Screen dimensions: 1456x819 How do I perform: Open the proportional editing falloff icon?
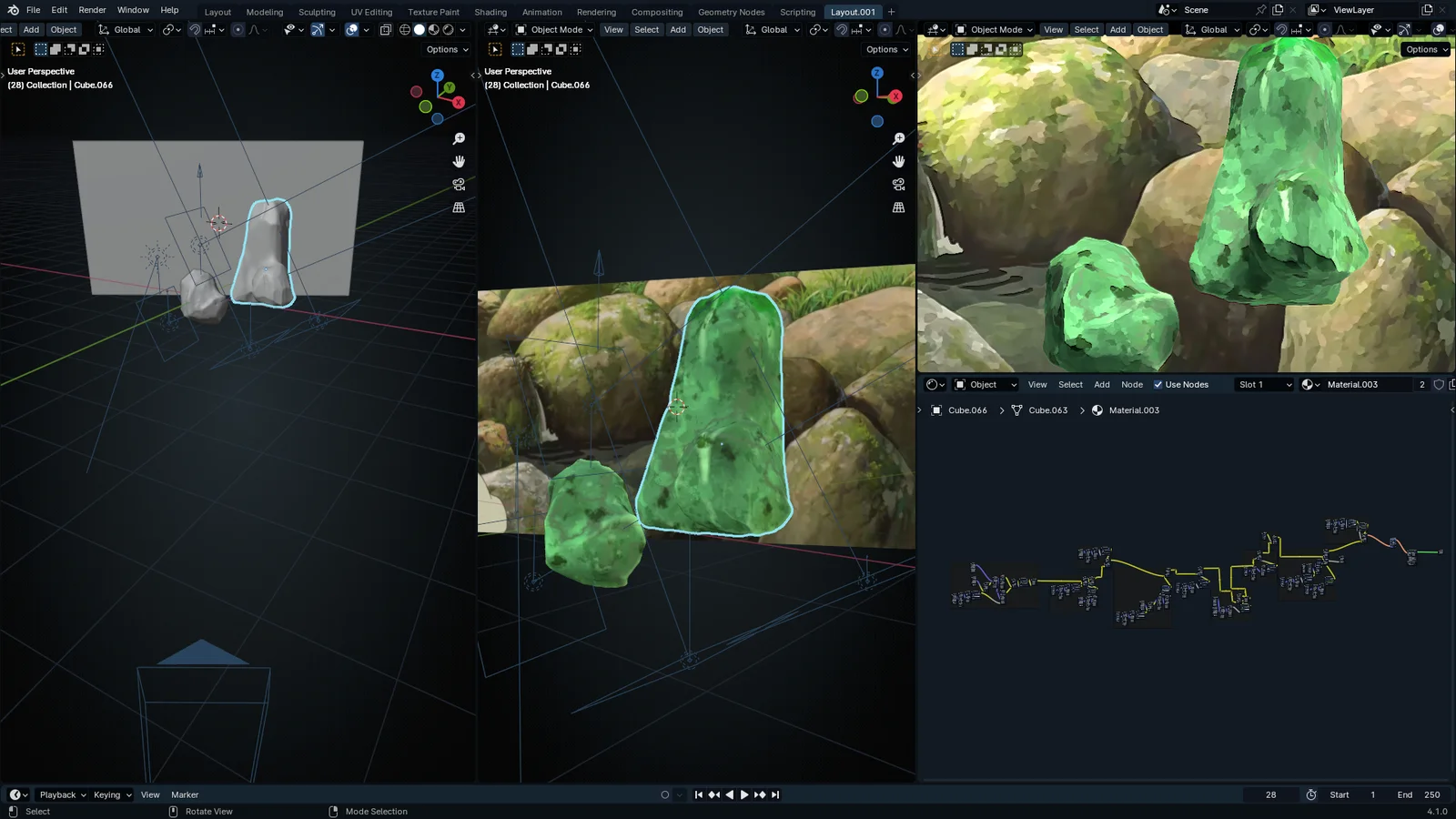[x=255, y=30]
